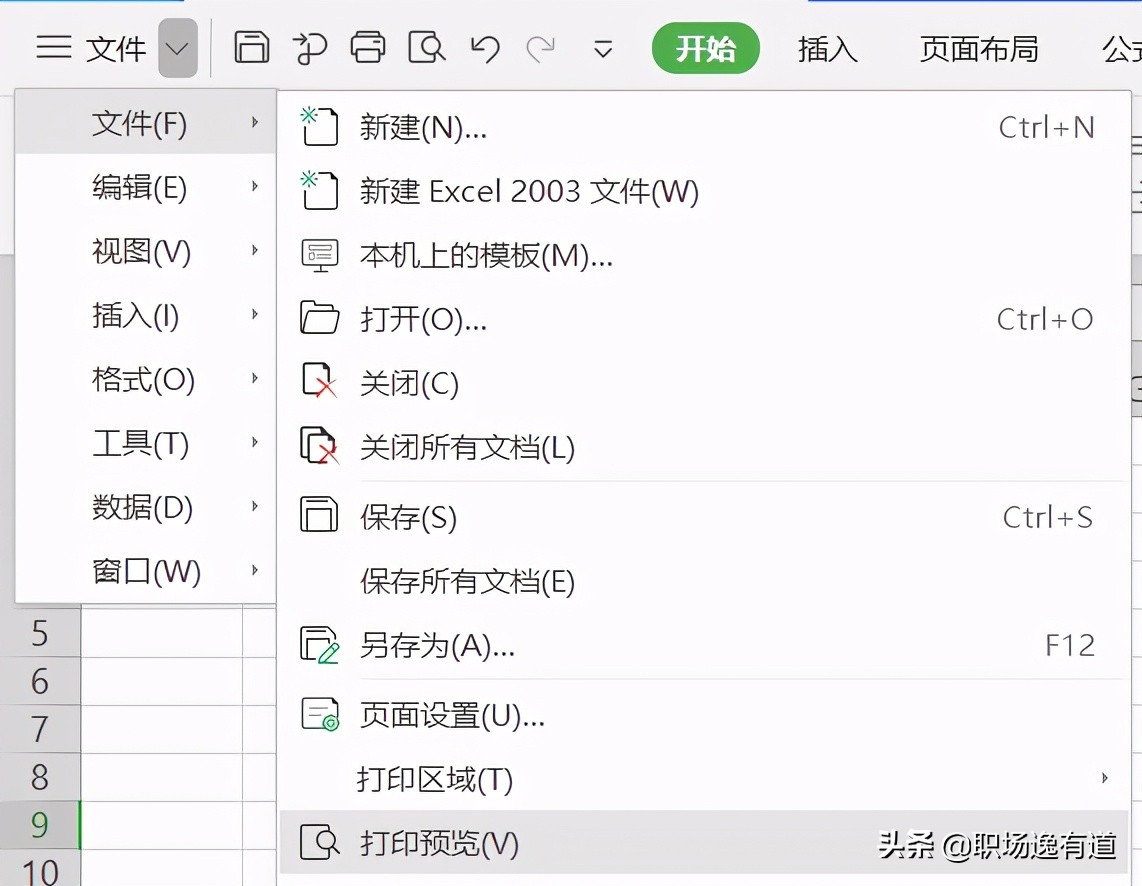Switch to the 插入 ribbon tab
1142x886 pixels.
click(827, 49)
